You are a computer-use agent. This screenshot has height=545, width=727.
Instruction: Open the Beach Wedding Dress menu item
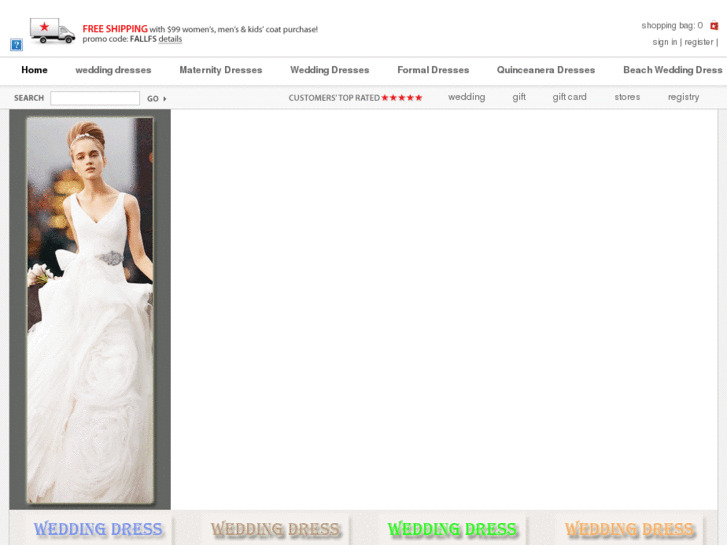point(673,70)
